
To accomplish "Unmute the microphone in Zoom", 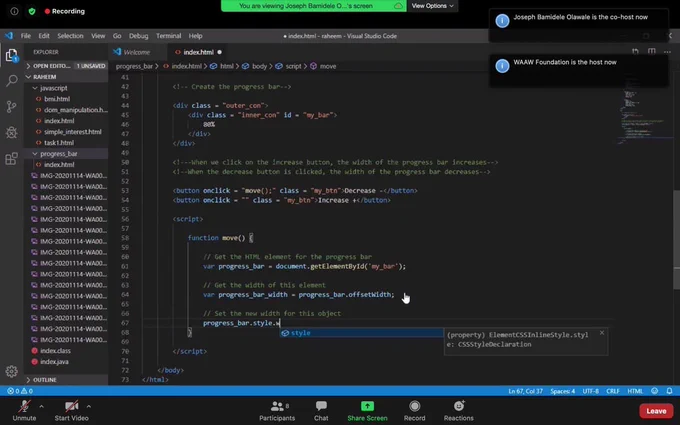I will 24,411.
